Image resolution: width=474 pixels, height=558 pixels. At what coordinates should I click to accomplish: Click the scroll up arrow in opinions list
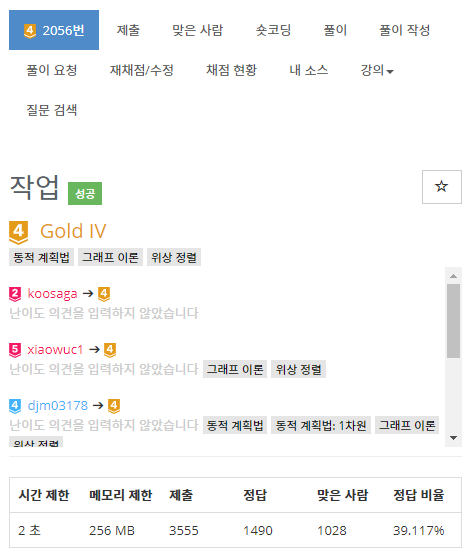click(x=453, y=276)
